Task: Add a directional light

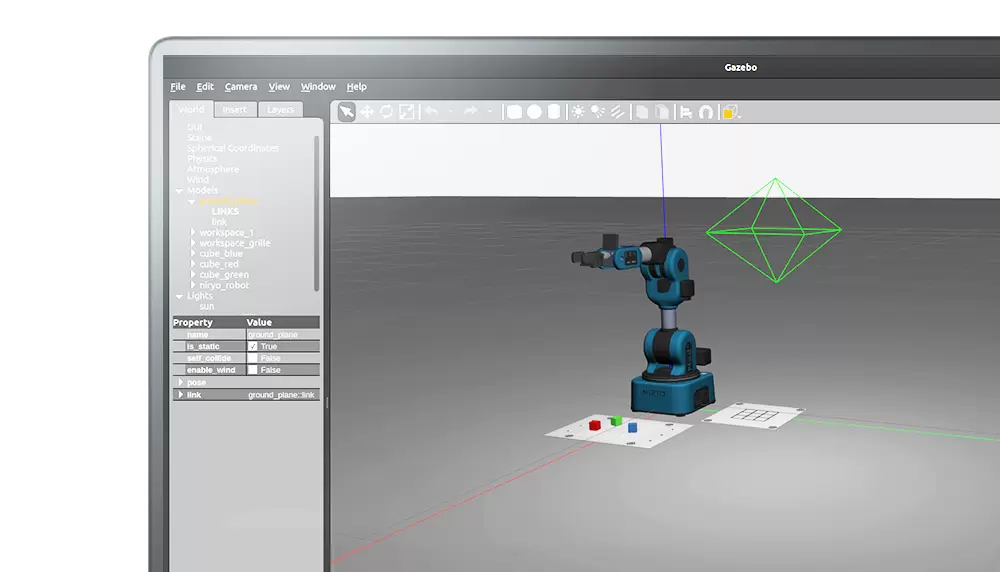Action: click(617, 112)
